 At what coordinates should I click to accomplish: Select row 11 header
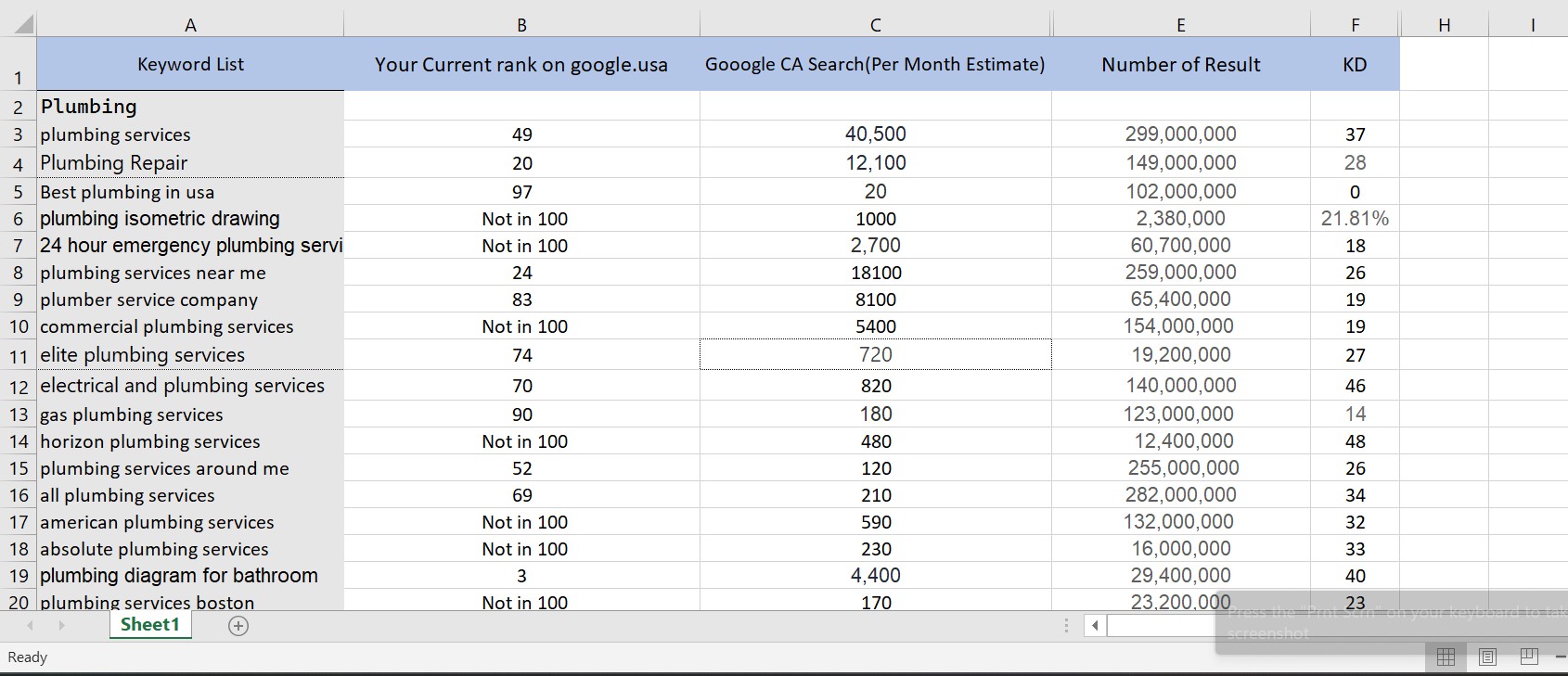[x=19, y=356]
